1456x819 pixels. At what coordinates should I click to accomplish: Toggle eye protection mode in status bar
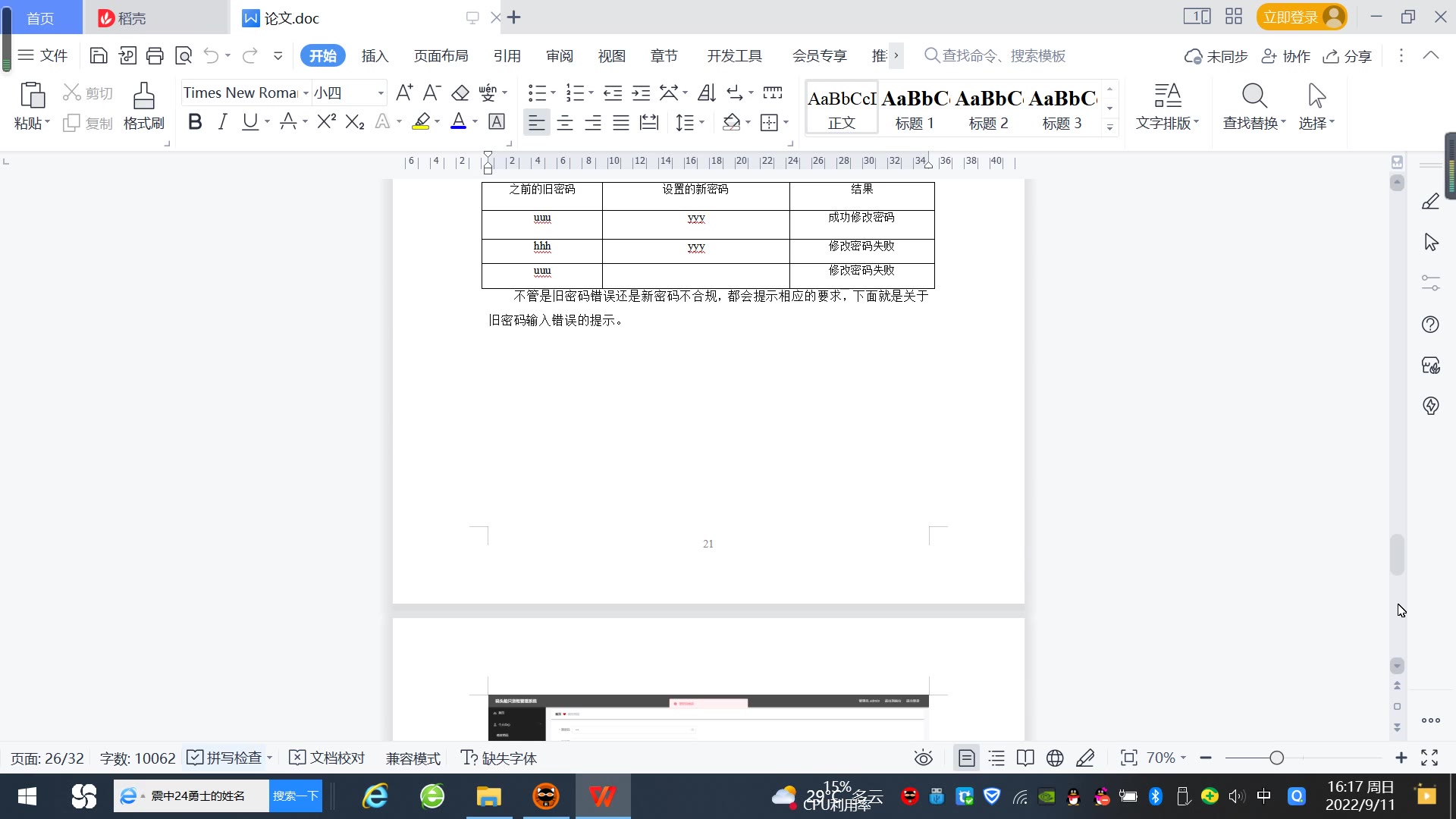click(x=923, y=758)
